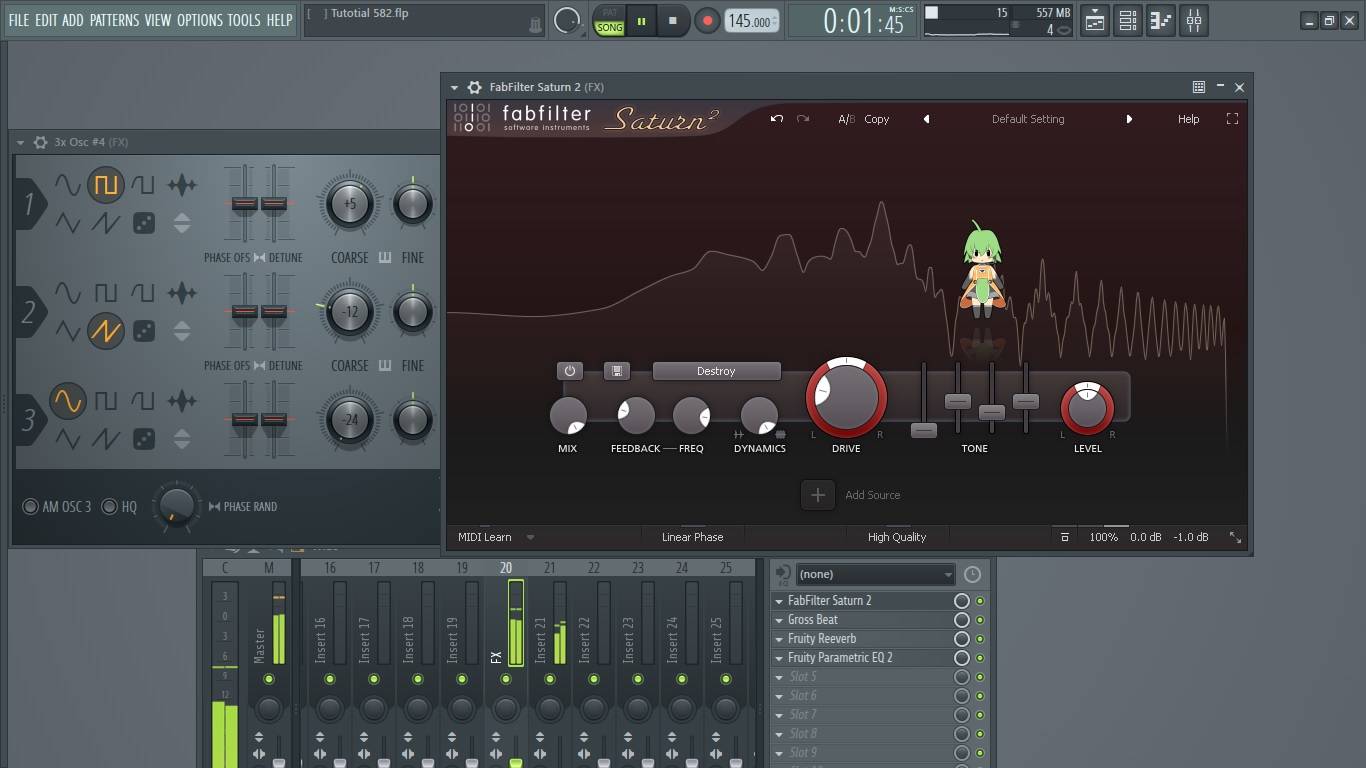Screen dimensions: 1366x768
Task: Select sine wave shape for oscillator 2
Action: tap(67, 293)
